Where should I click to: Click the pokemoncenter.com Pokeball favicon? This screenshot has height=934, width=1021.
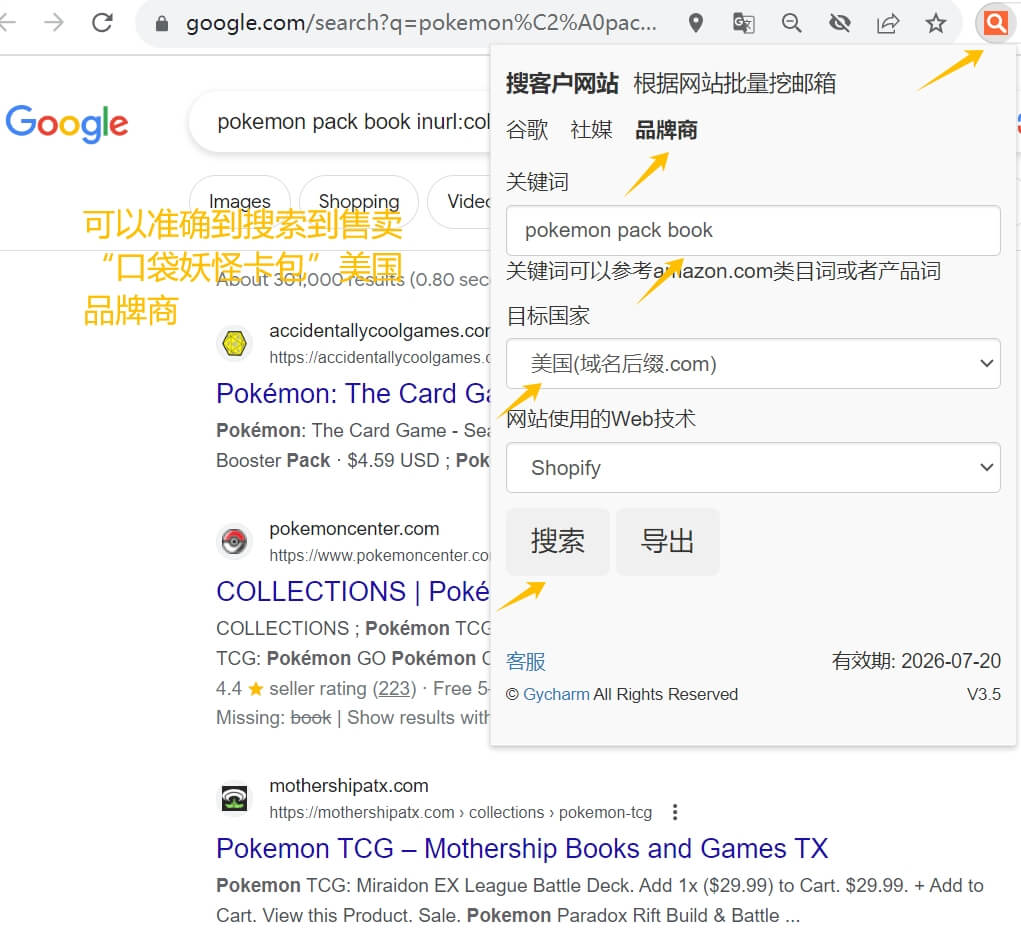pyautogui.click(x=234, y=541)
